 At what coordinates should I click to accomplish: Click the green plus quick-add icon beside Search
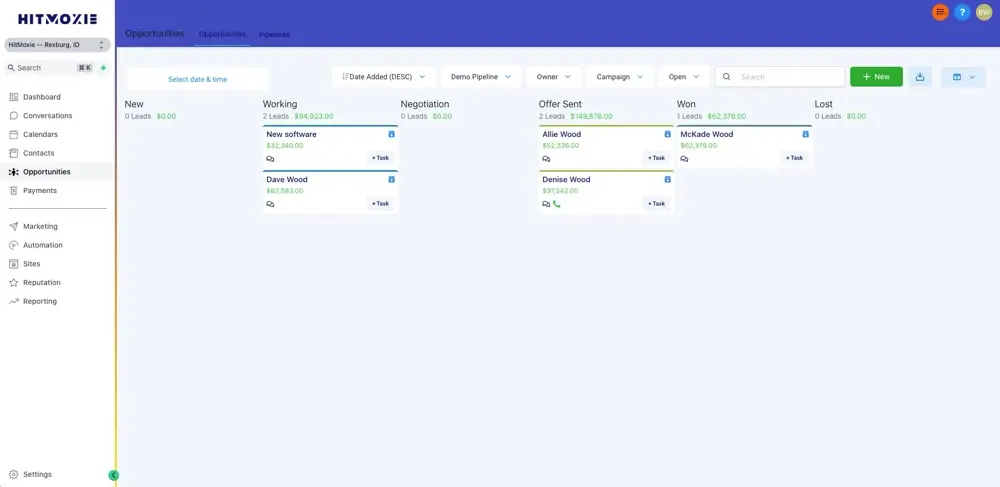click(103, 68)
